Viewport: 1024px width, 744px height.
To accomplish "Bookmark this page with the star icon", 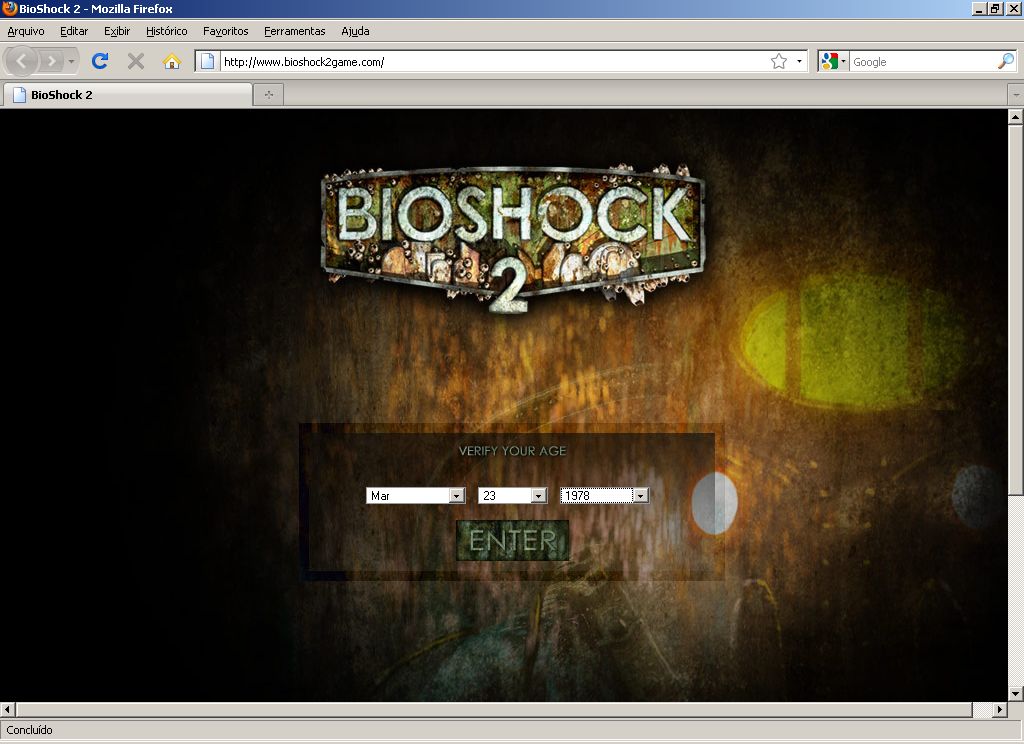I will (778, 62).
